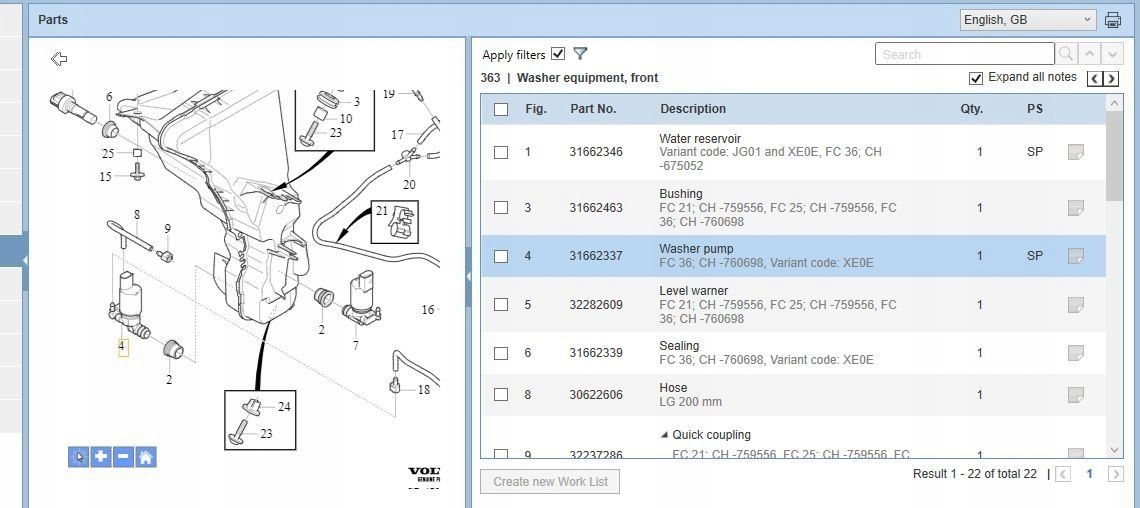Image resolution: width=1140 pixels, height=508 pixels.
Task: Click page number 1 in pagination
Action: tap(1089, 474)
